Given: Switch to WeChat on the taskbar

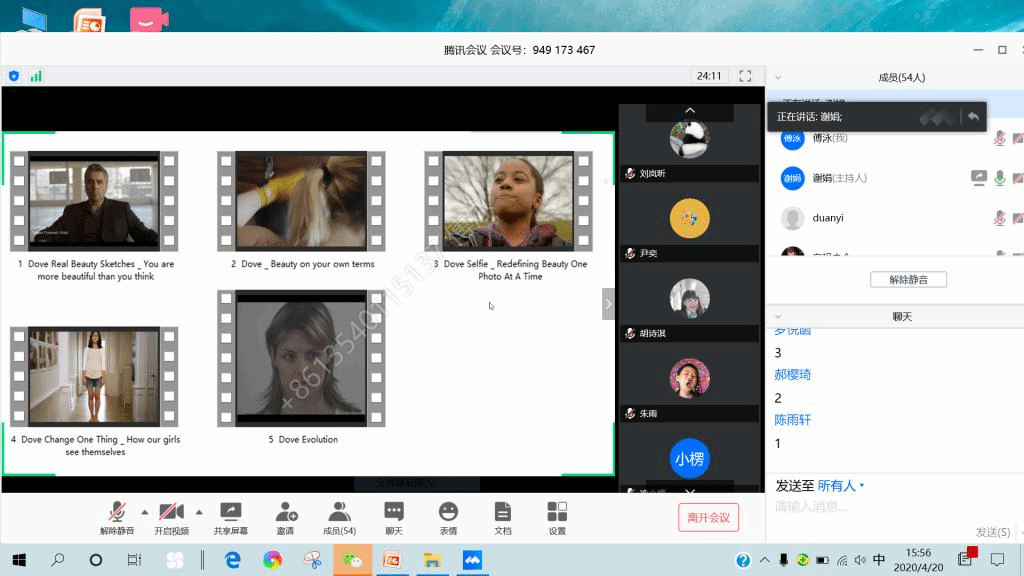Looking at the screenshot, I should point(353,560).
